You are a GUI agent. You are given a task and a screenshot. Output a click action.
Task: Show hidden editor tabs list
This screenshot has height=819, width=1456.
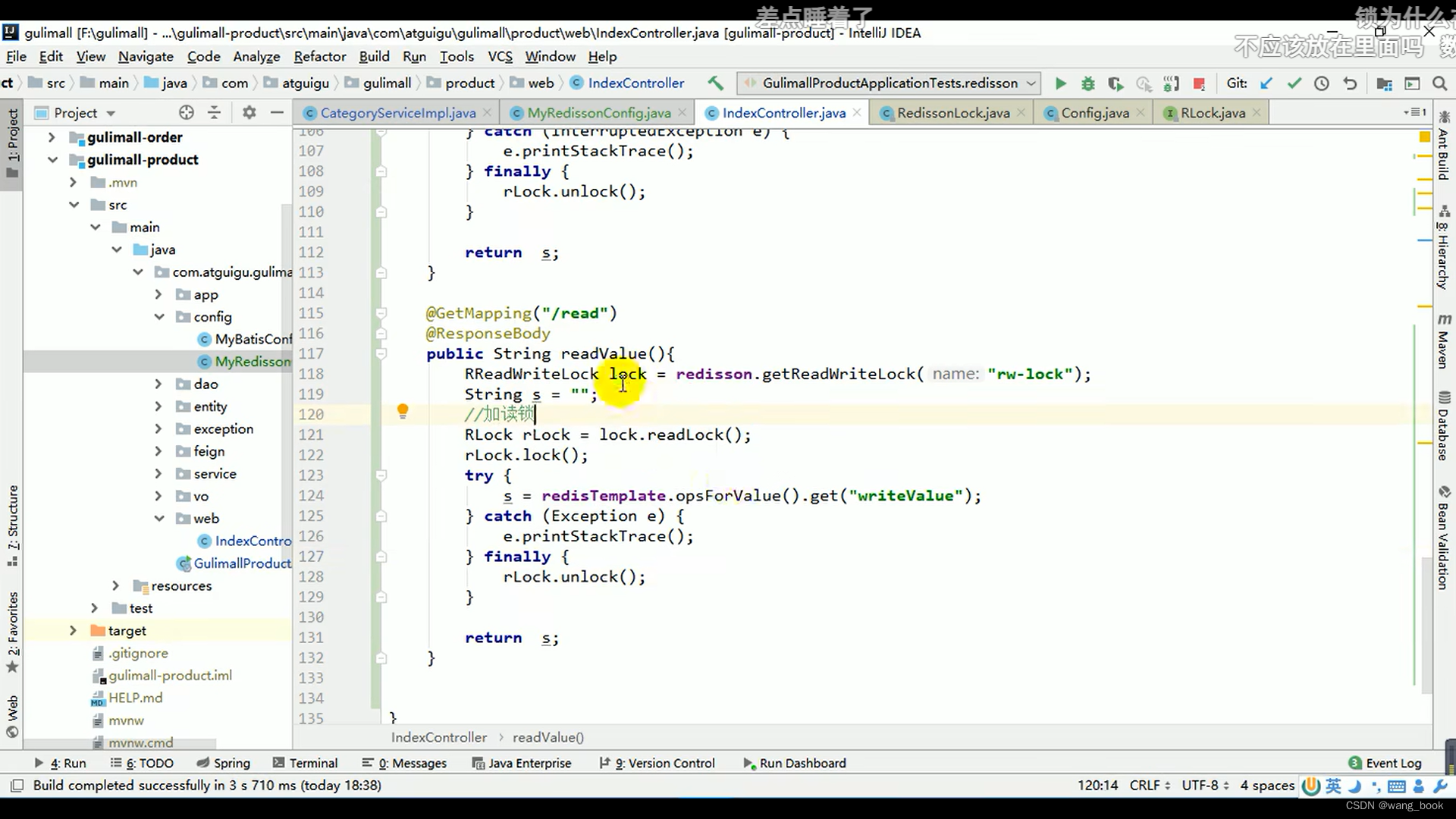pos(1415,112)
